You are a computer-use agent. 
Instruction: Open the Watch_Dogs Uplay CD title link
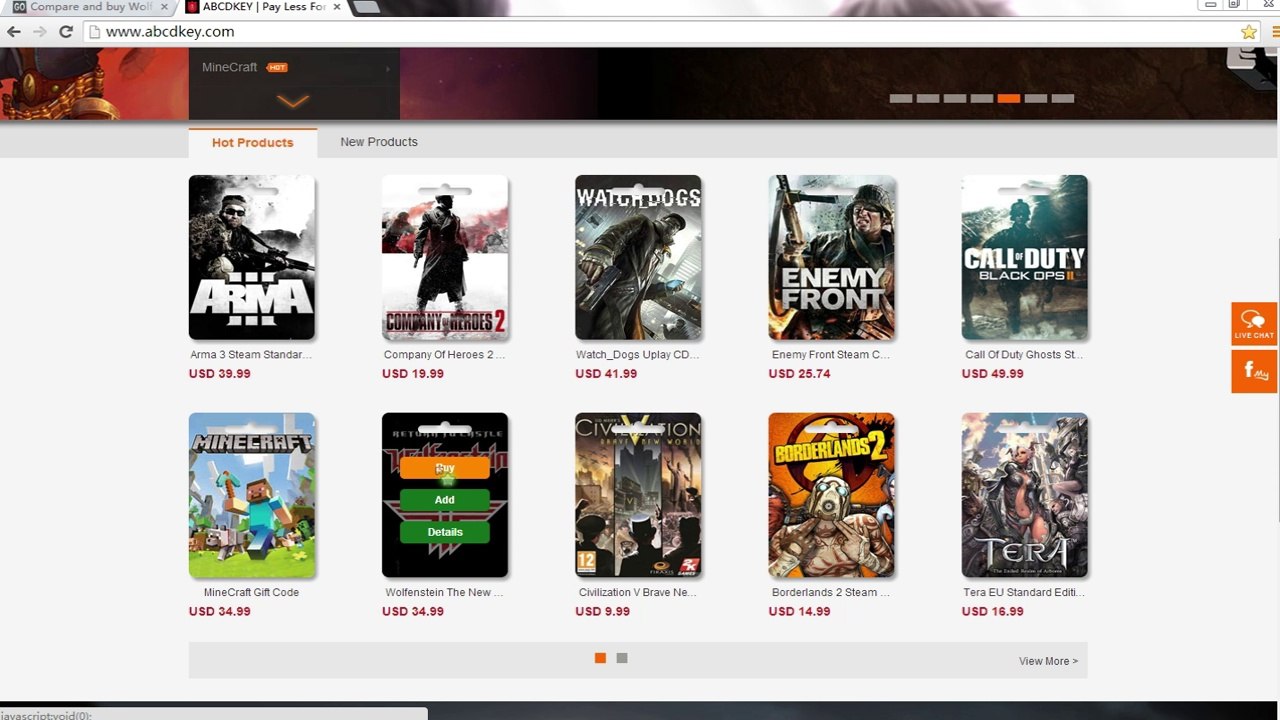point(637,355)
